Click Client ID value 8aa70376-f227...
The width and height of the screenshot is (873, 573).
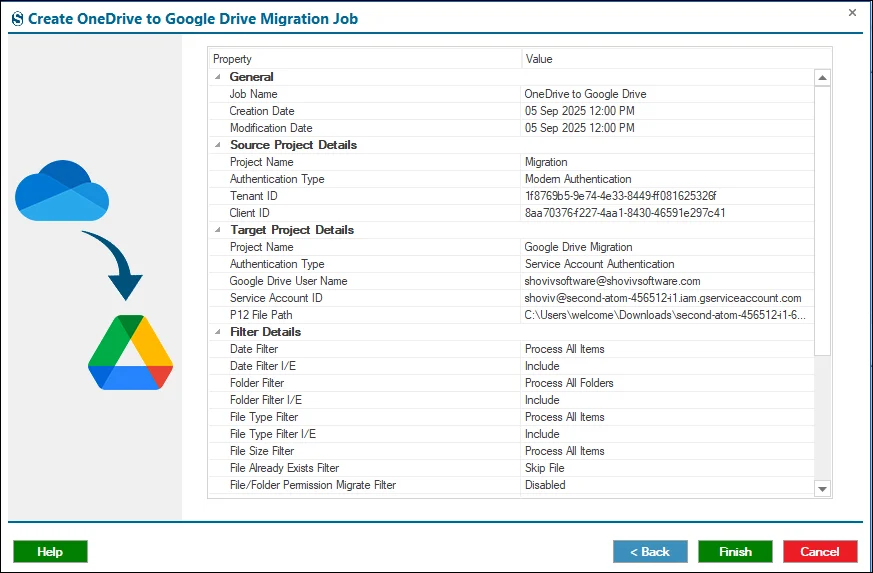(x=625, y=213)
